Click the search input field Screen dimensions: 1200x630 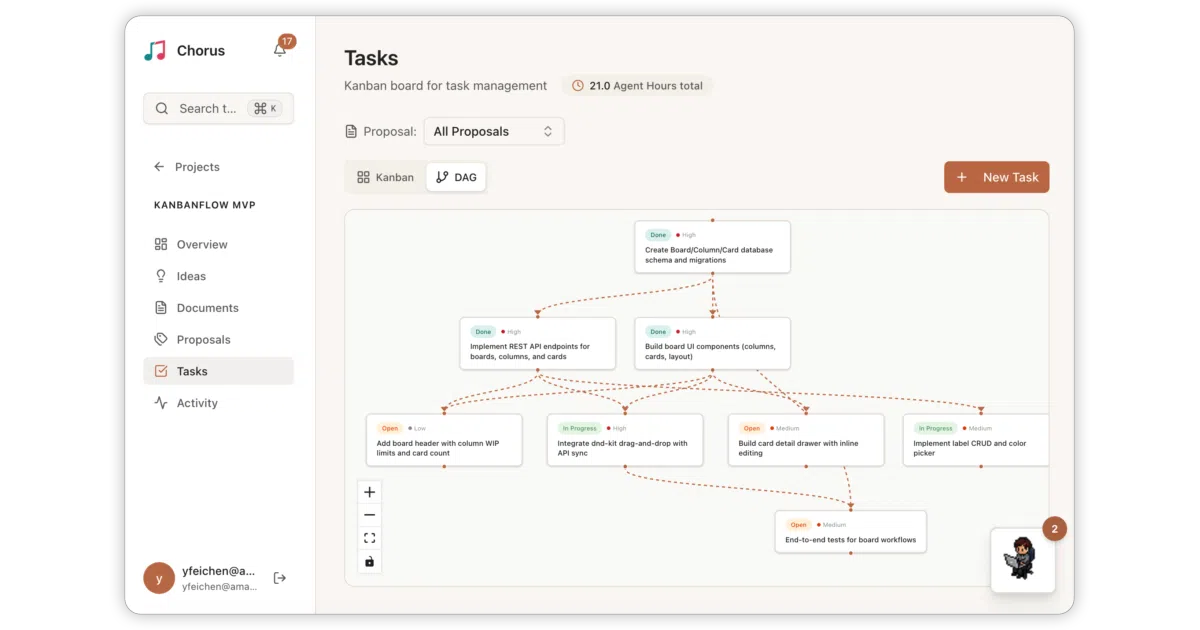(x=219, y=108)
